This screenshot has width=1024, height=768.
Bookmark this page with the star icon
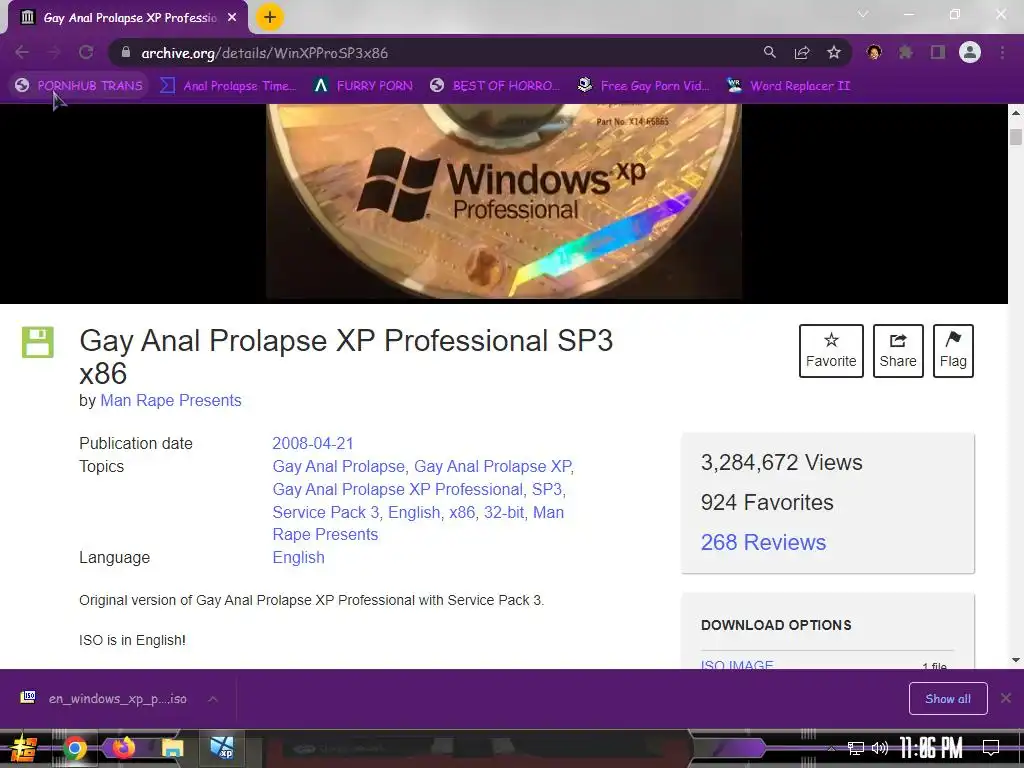tap(834, 52)
